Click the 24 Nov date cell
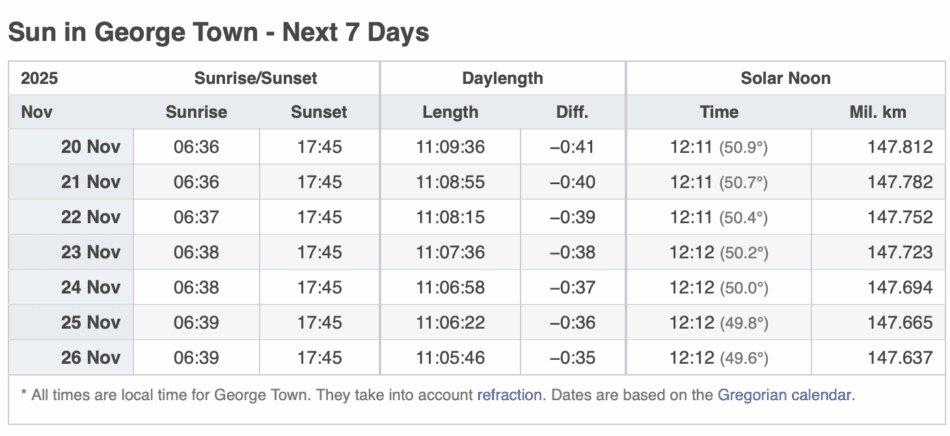950x436 pixels. (90, 287)
